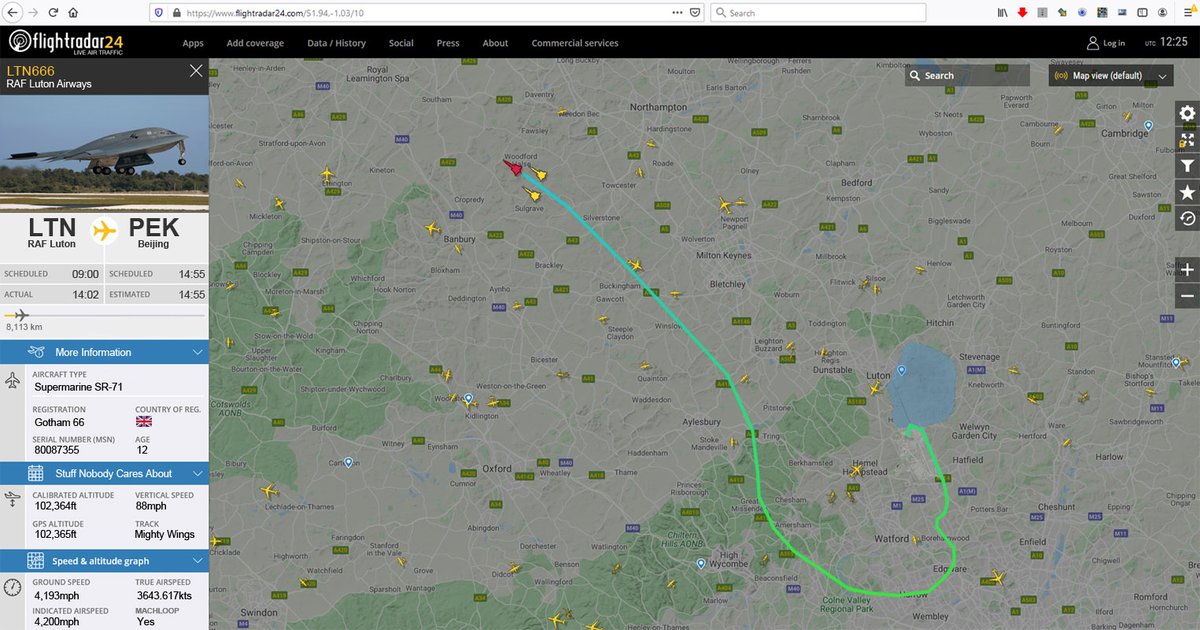Open playback history clock icon

point(1187,218)
